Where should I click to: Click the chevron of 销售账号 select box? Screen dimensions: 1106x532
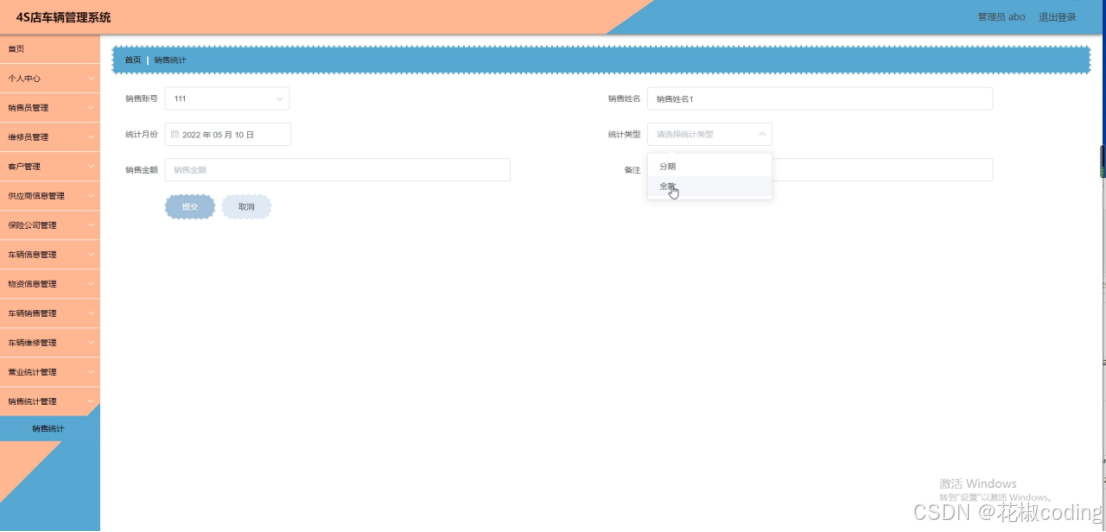point(279,99)
